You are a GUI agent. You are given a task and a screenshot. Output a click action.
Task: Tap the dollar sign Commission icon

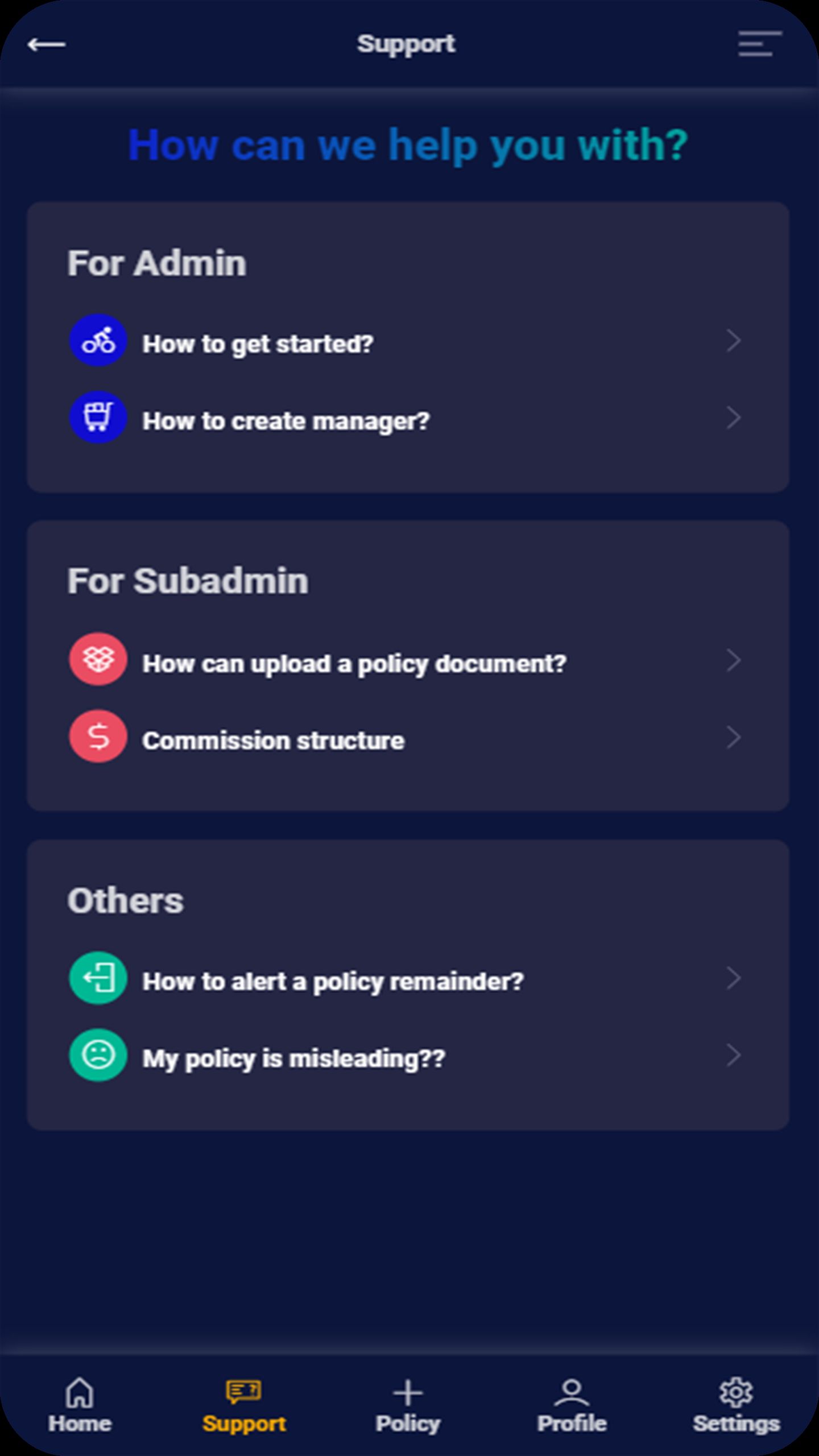click(98, 737)
